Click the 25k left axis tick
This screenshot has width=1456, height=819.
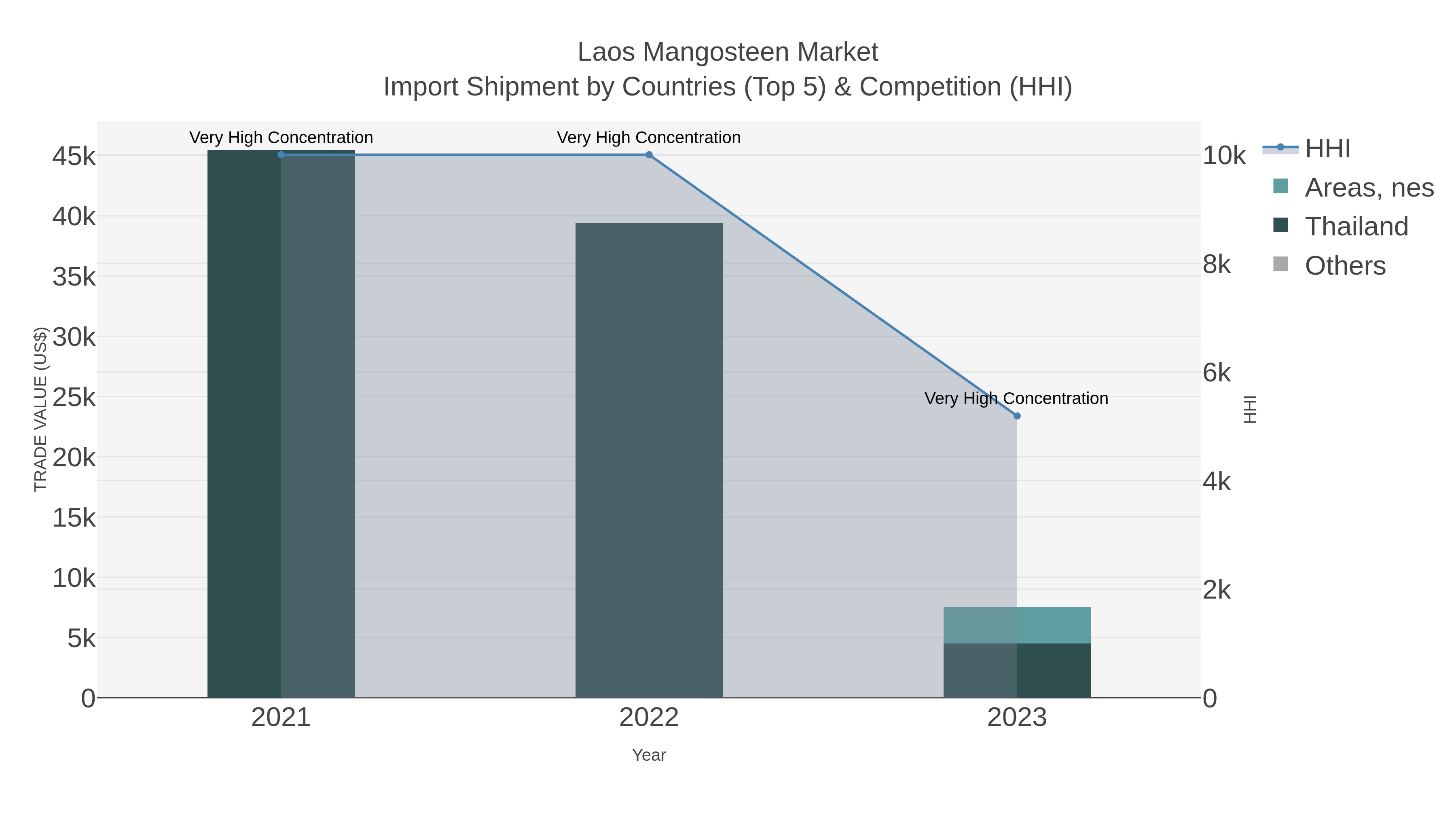[x=74, y=397]
